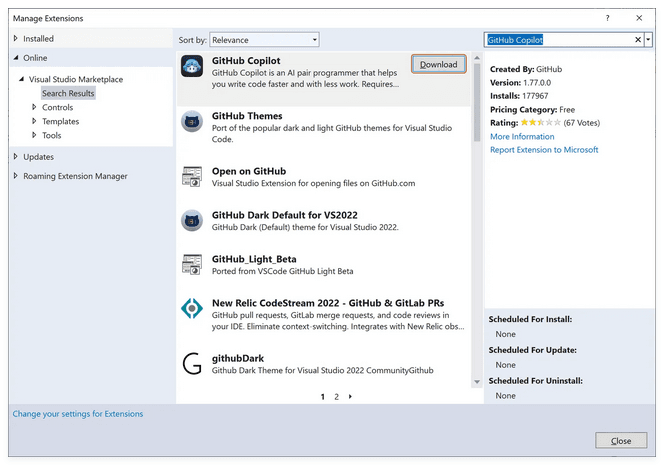The width and height of the screenshot is (664, 466).
Task: Select New Relic CodeStream 2022 result title
Action: tap(328, 303)
